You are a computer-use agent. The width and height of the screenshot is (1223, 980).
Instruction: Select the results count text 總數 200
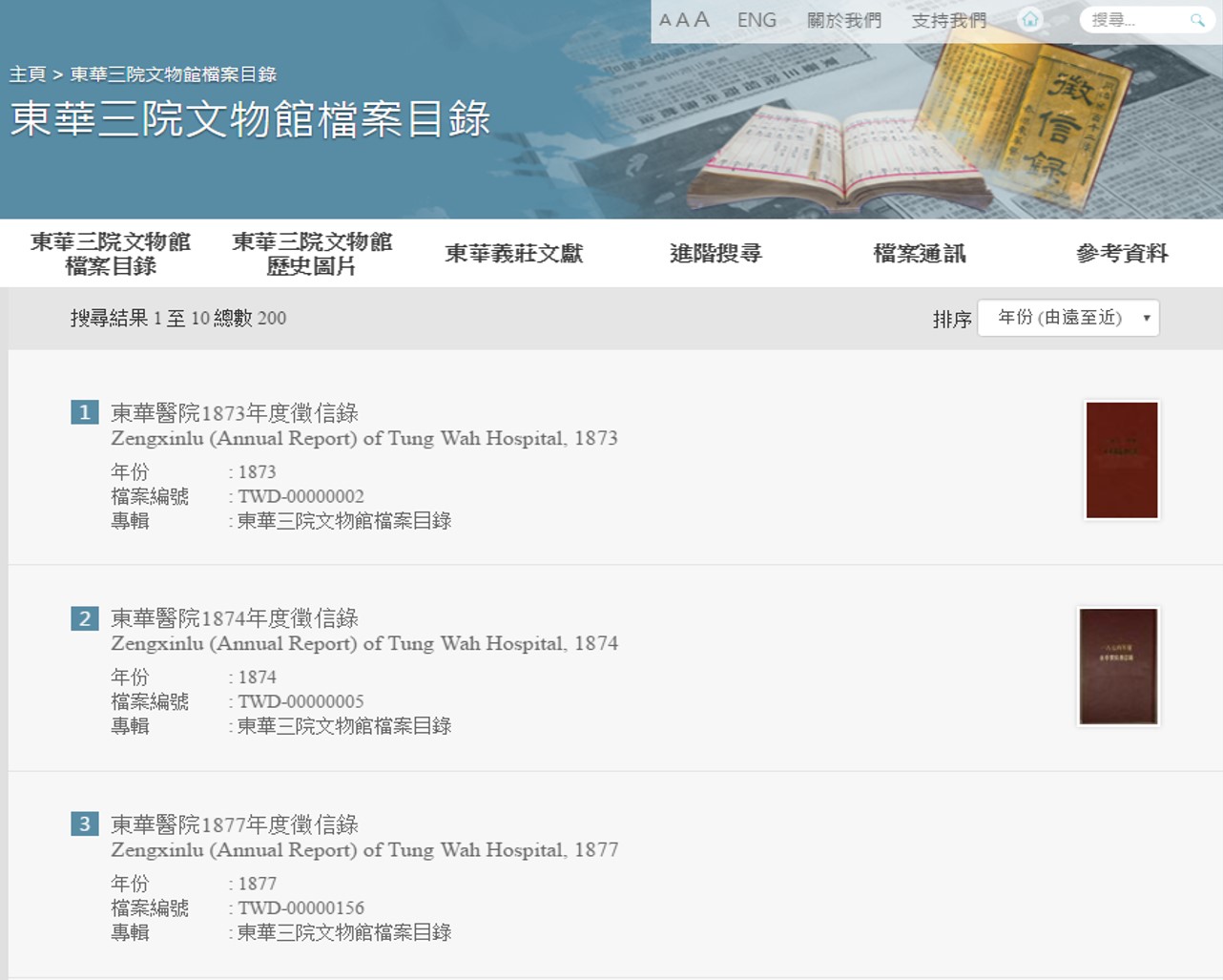250,318
